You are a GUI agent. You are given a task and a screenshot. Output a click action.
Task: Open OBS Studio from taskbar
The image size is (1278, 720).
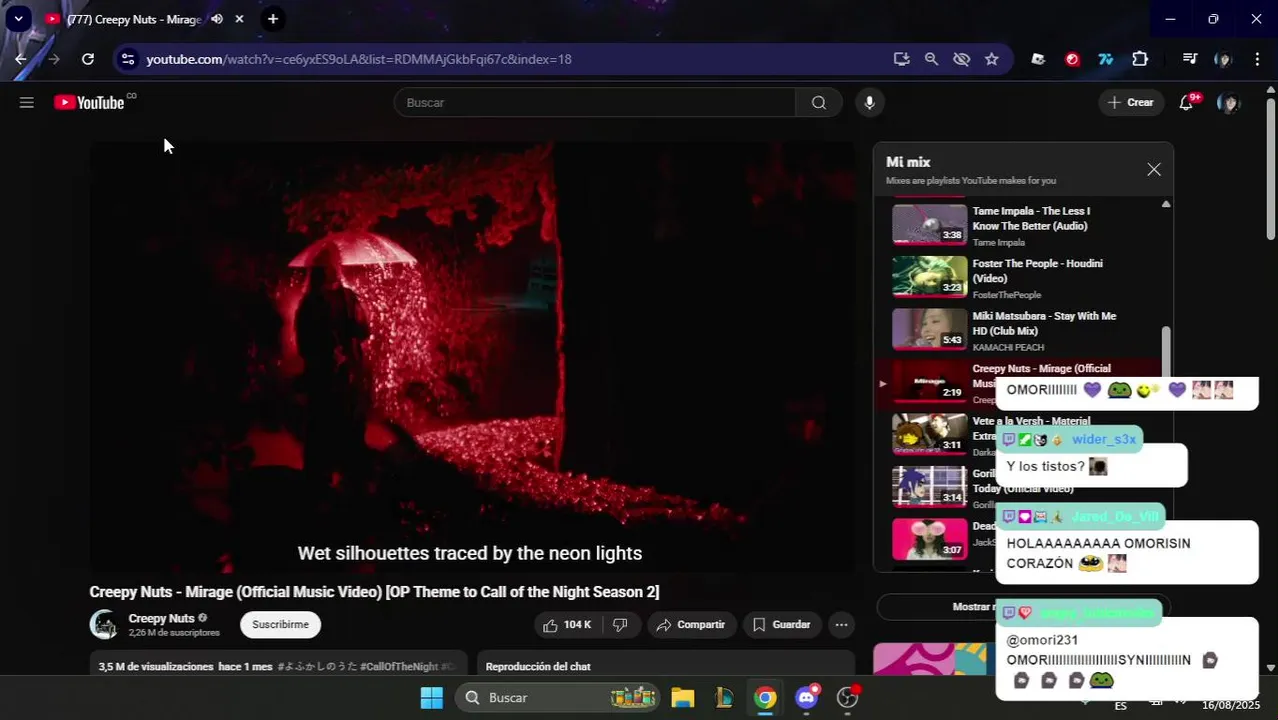click(x=848, y=698)
